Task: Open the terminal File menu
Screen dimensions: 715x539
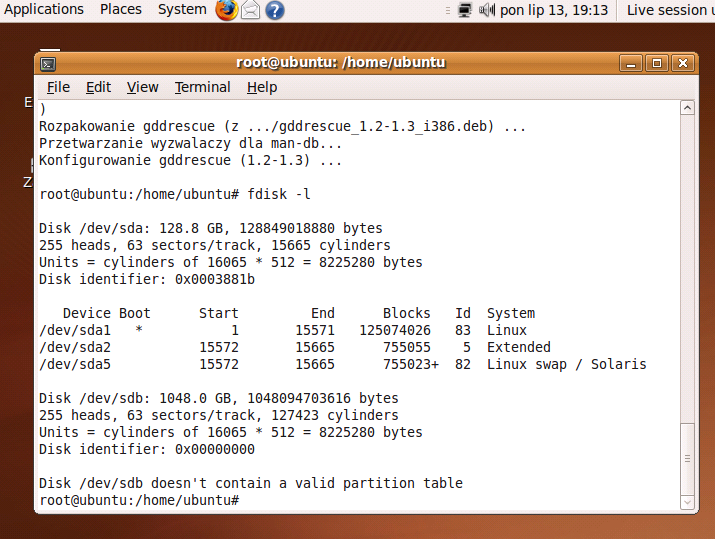Action: [x=58, y=87]
